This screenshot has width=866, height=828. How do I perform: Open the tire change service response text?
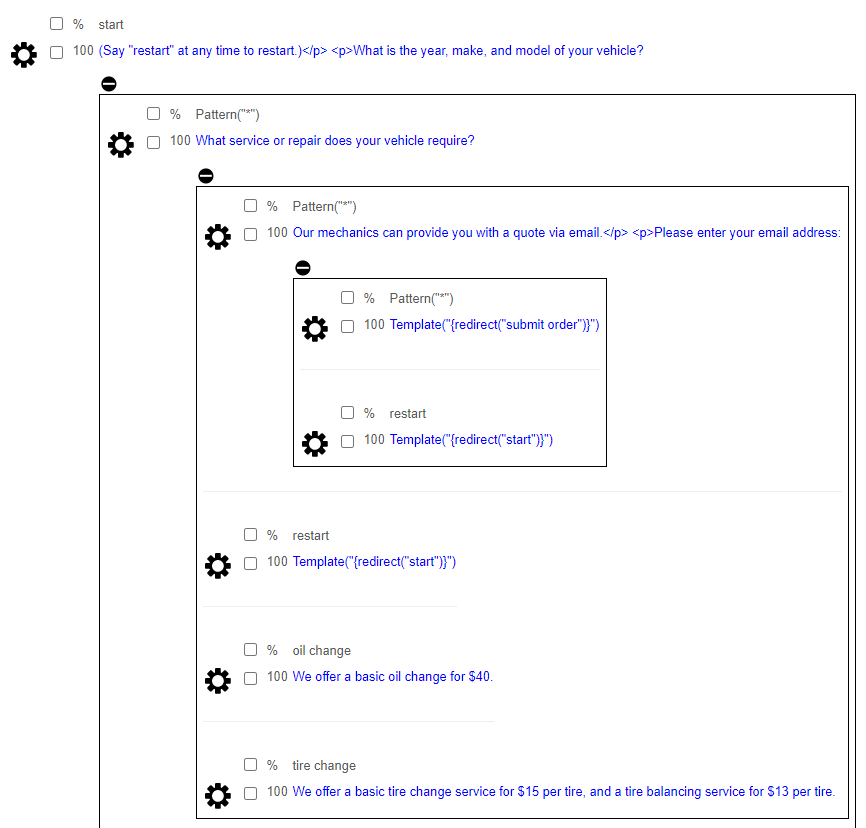pyautogui.click(x=563, y=791)
